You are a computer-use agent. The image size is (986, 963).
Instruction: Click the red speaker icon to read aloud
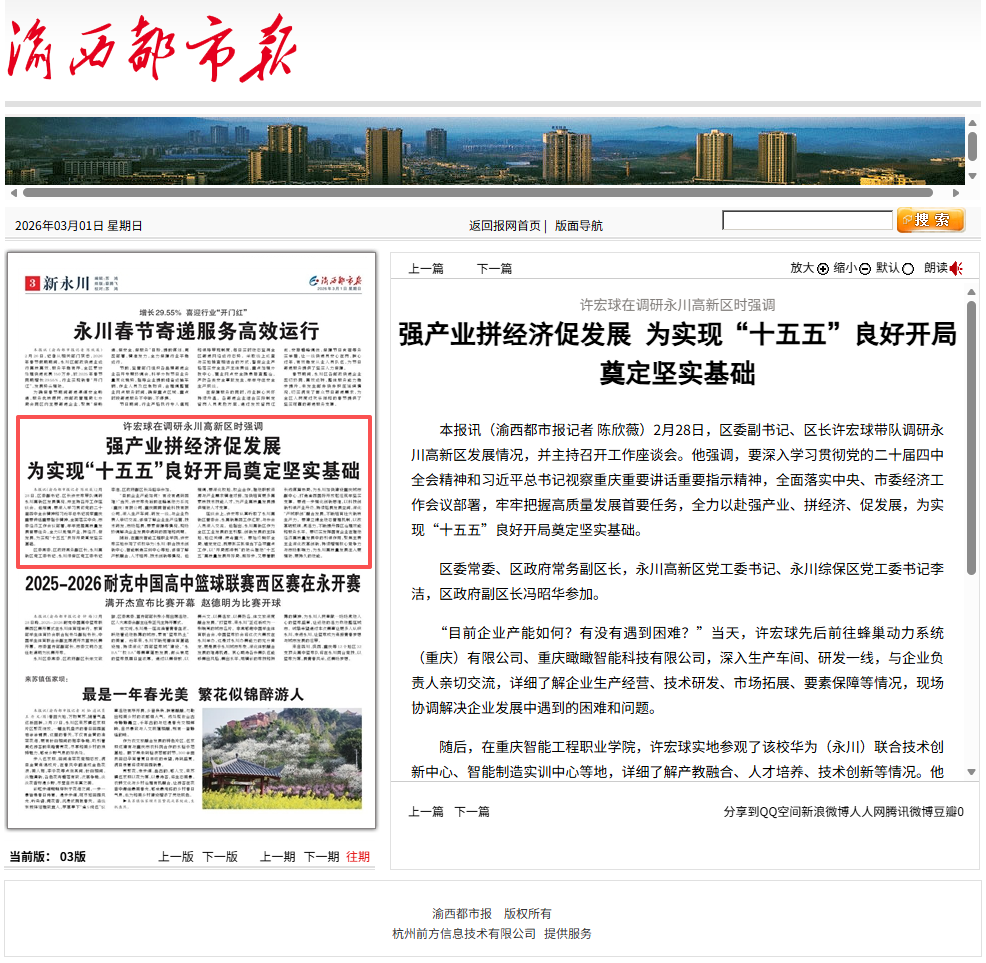pos(957,268)
